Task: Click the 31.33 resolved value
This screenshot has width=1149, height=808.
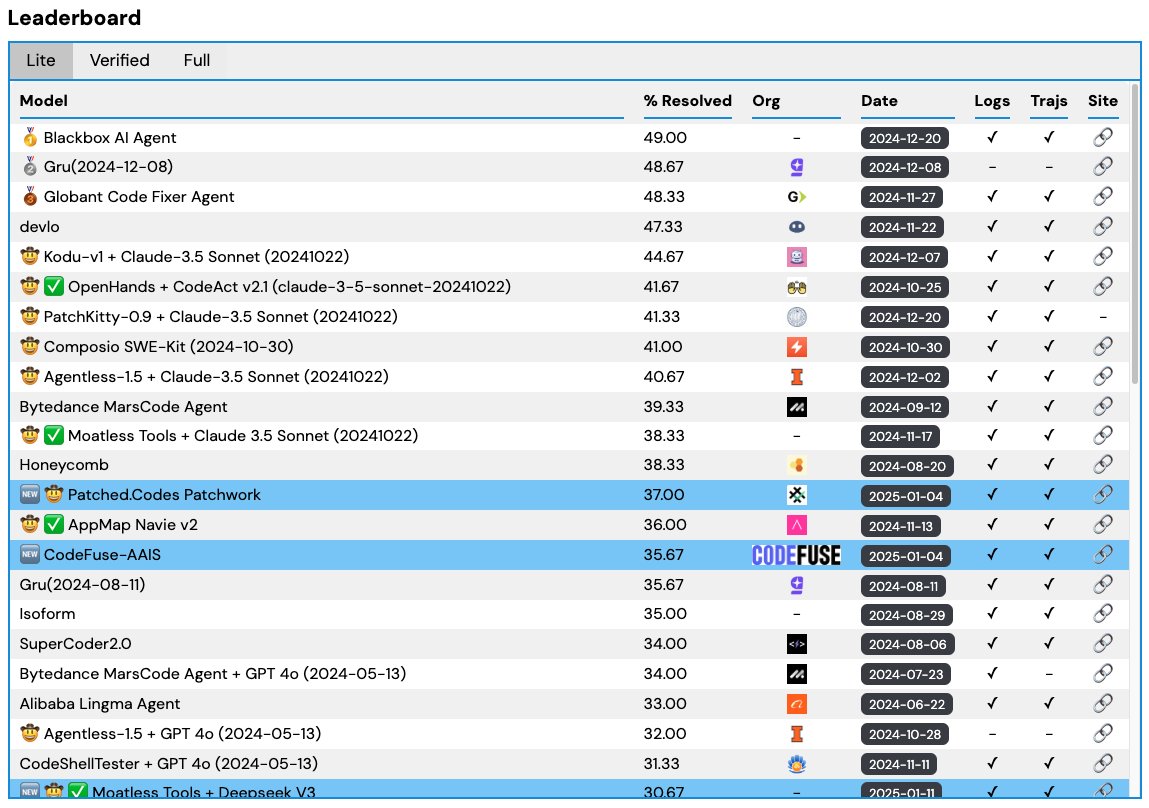Action: [x=662, y=763]
